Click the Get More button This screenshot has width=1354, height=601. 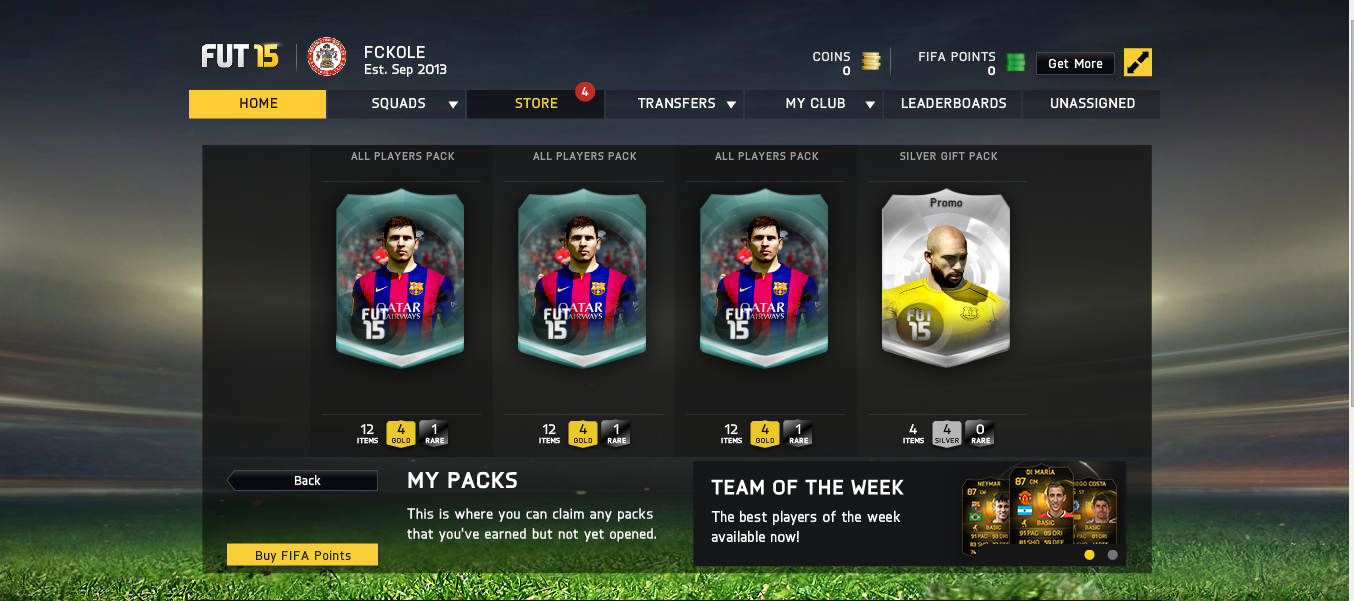coord(1075,63)
